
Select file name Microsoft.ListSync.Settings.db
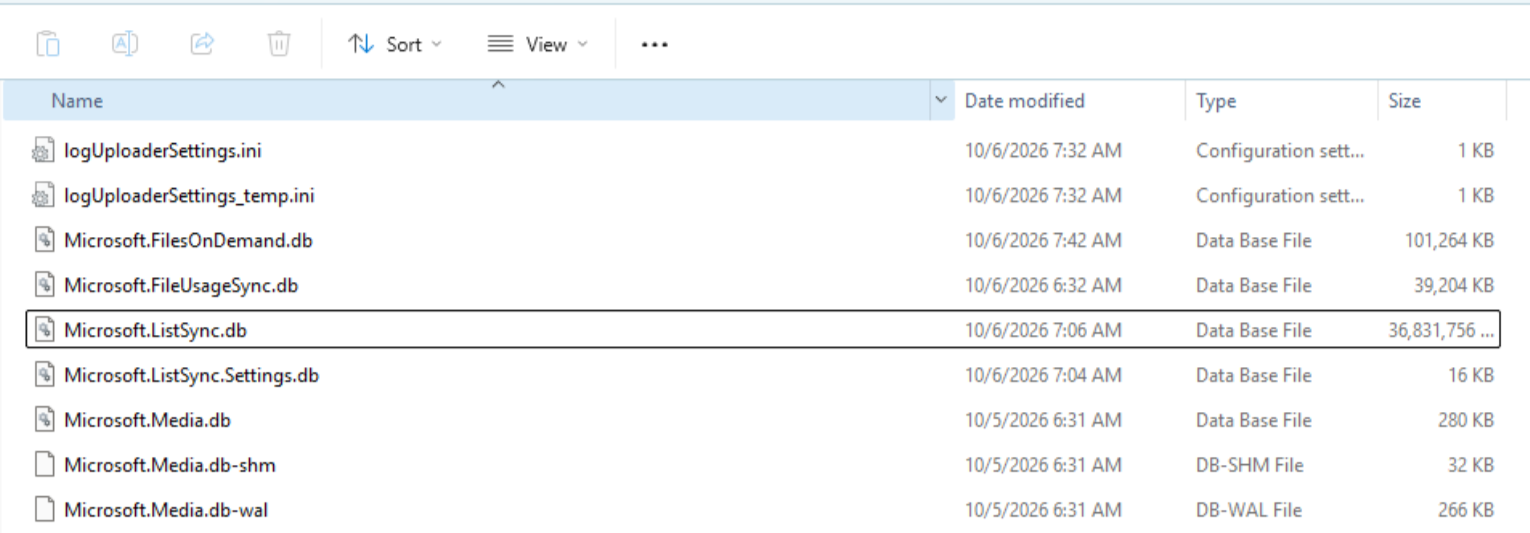coord(192,375)
